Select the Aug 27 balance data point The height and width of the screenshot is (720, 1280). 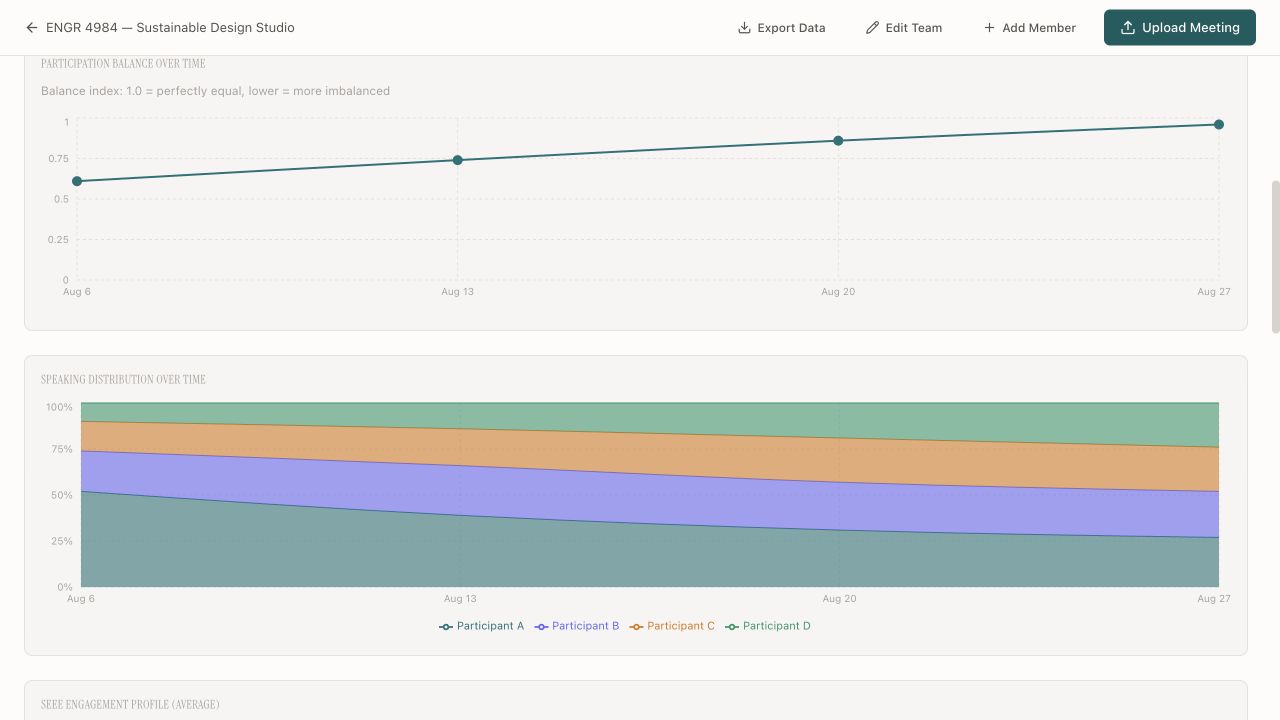(x=1219, y=124)
